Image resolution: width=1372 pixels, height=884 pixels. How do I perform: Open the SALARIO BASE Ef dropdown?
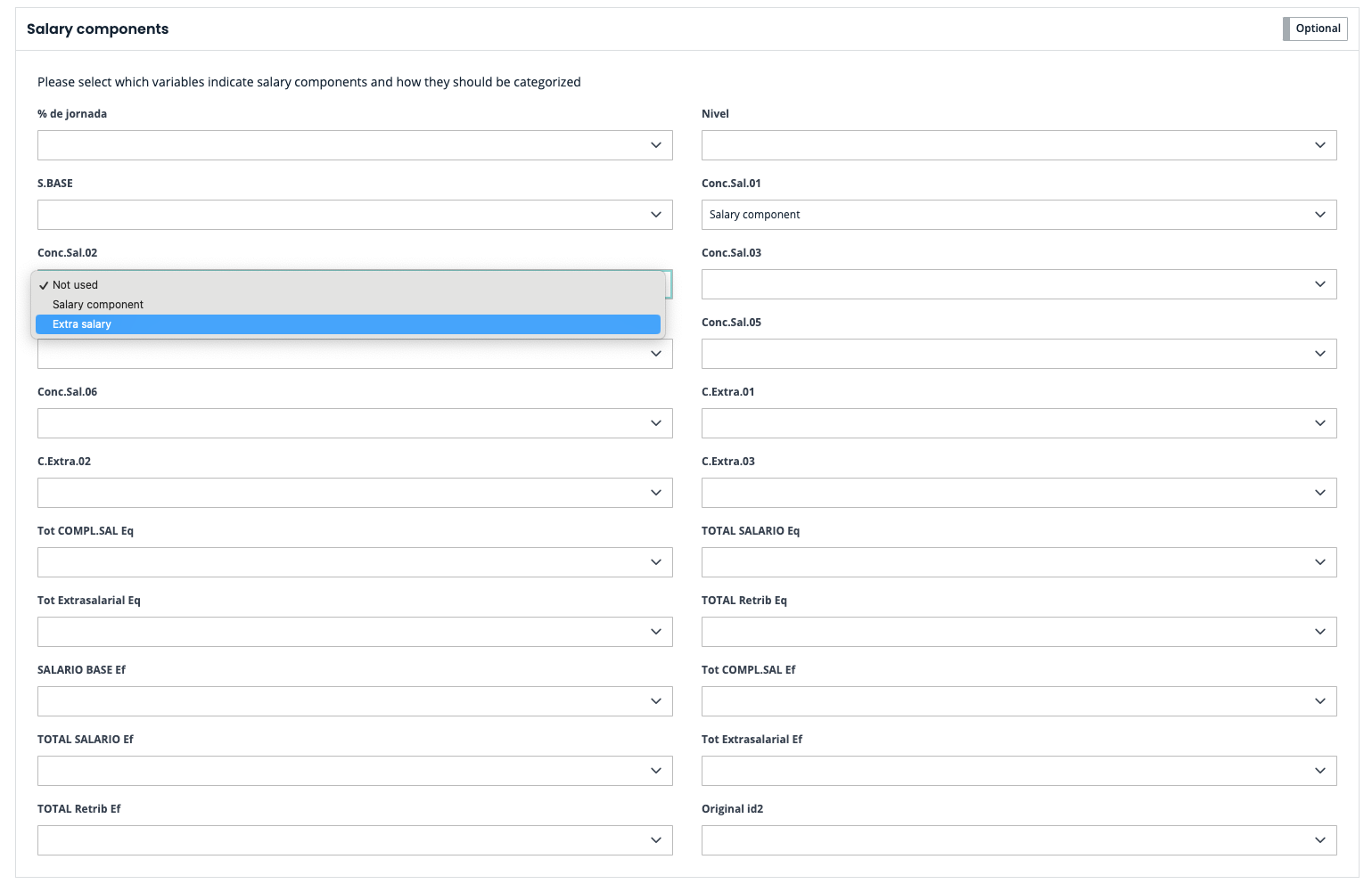pyautogui.click(x=355, y=701)
